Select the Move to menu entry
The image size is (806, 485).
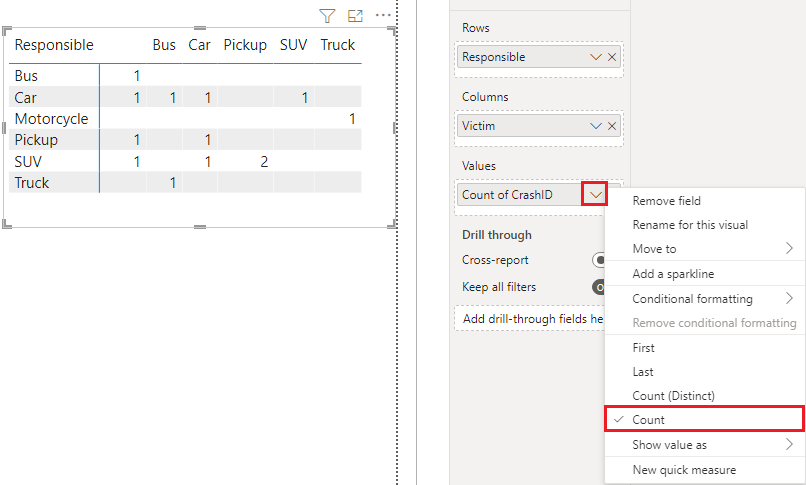coord(705,249)
